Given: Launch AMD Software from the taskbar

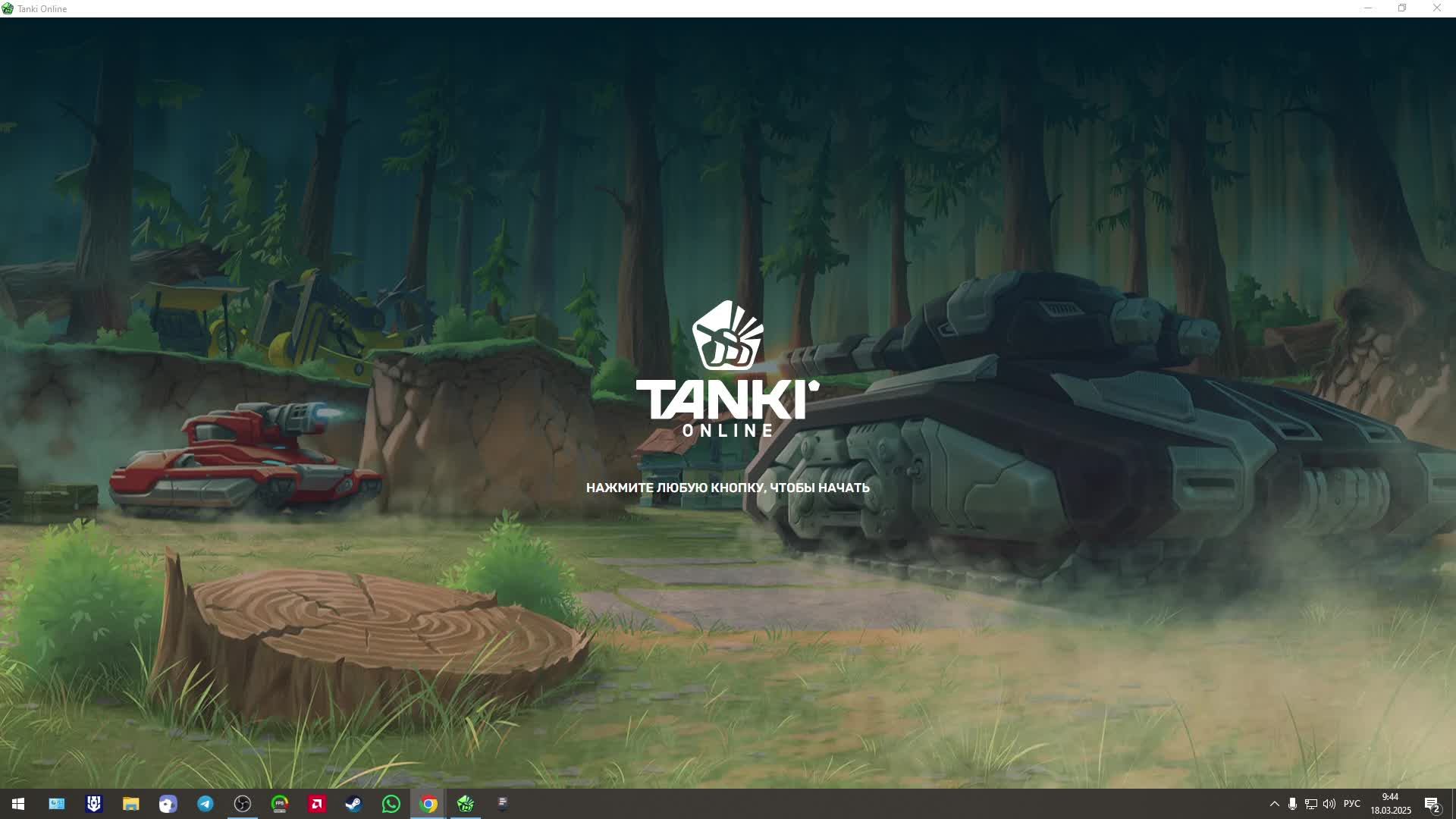Looking at the screenshot, I should click(317, 804).
